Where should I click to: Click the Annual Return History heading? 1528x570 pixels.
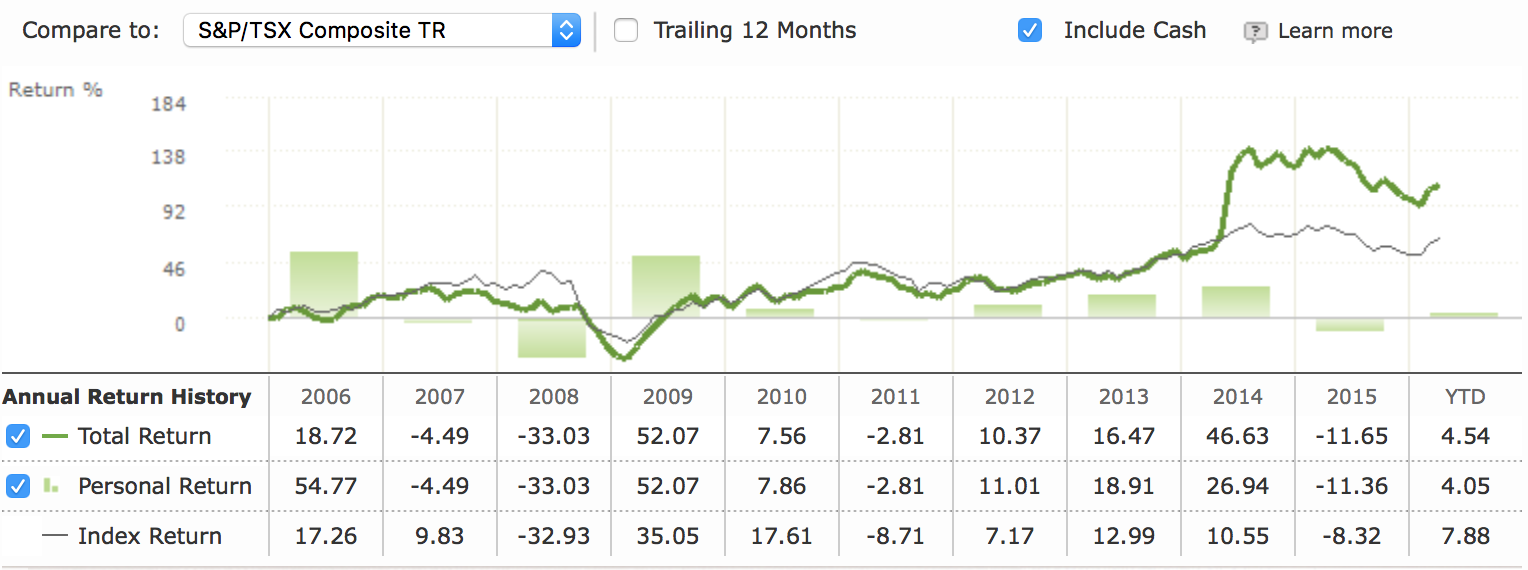pos(127,397)
